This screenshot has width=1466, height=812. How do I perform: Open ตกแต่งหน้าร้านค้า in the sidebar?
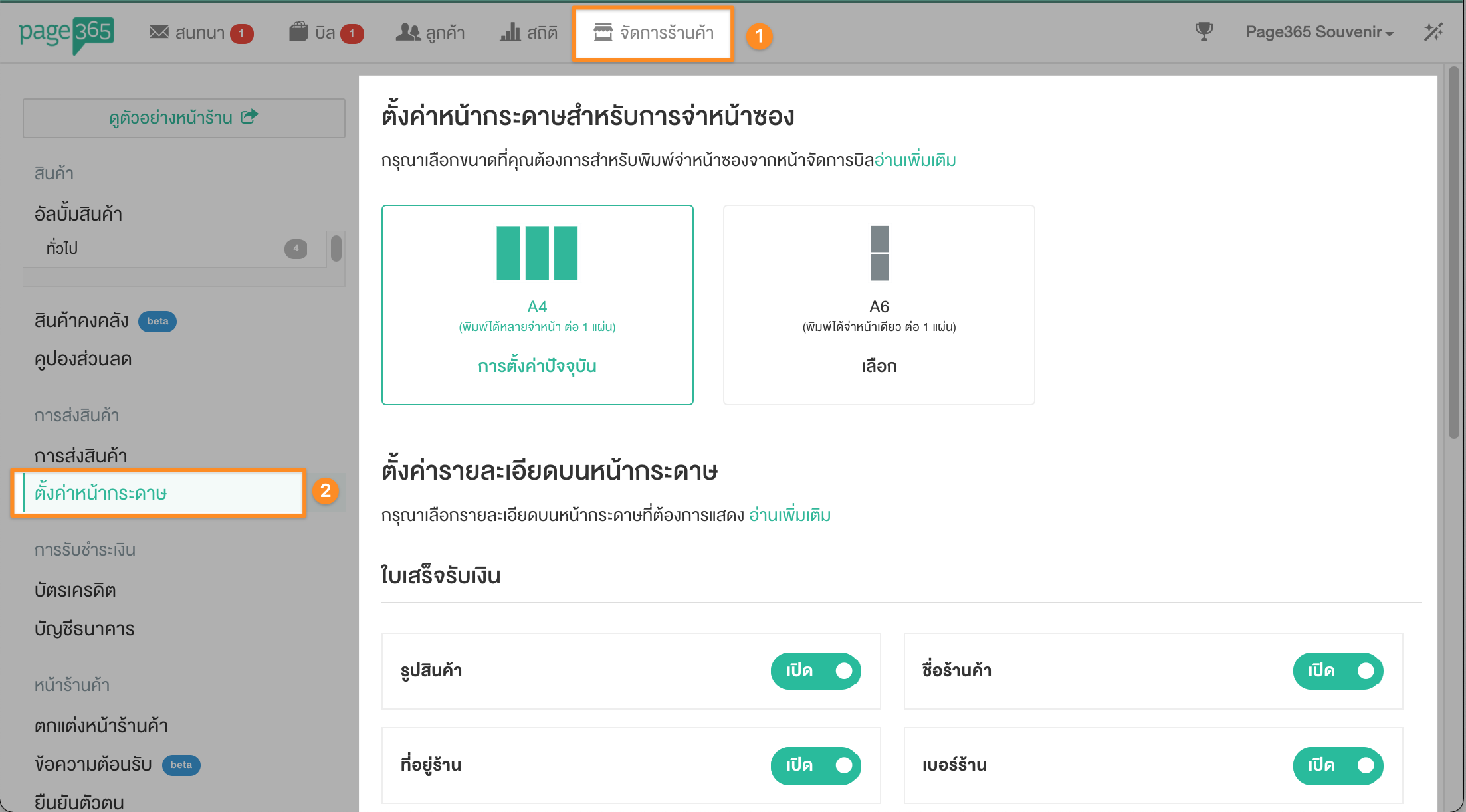(x=101, y=726)
